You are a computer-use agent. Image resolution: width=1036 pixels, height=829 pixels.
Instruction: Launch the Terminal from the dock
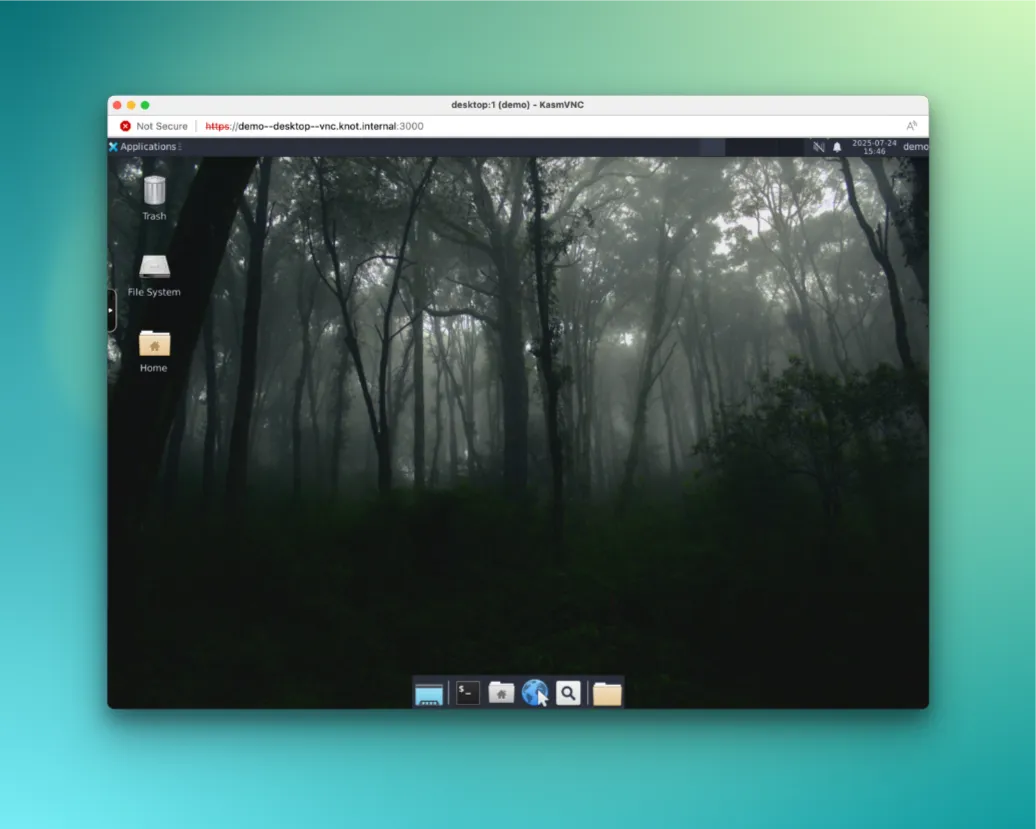[x=468, y=693]
